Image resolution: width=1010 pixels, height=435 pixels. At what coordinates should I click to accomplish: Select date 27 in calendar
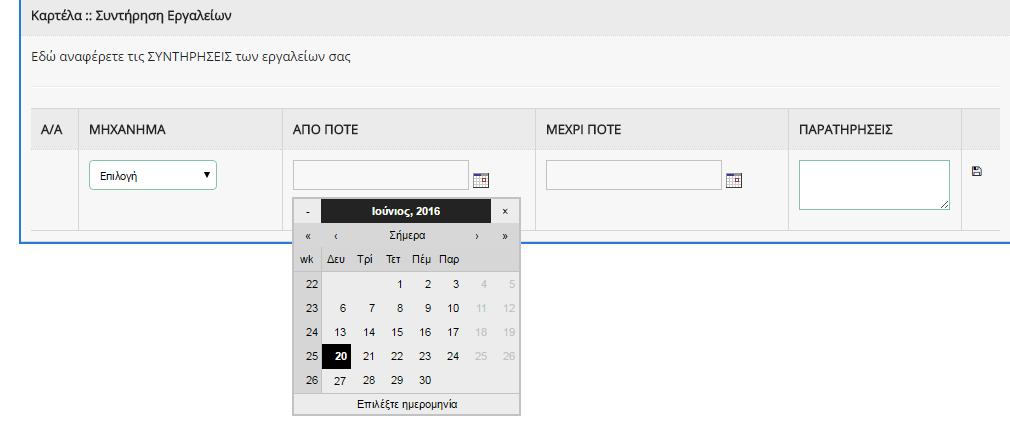pos(340,381)
